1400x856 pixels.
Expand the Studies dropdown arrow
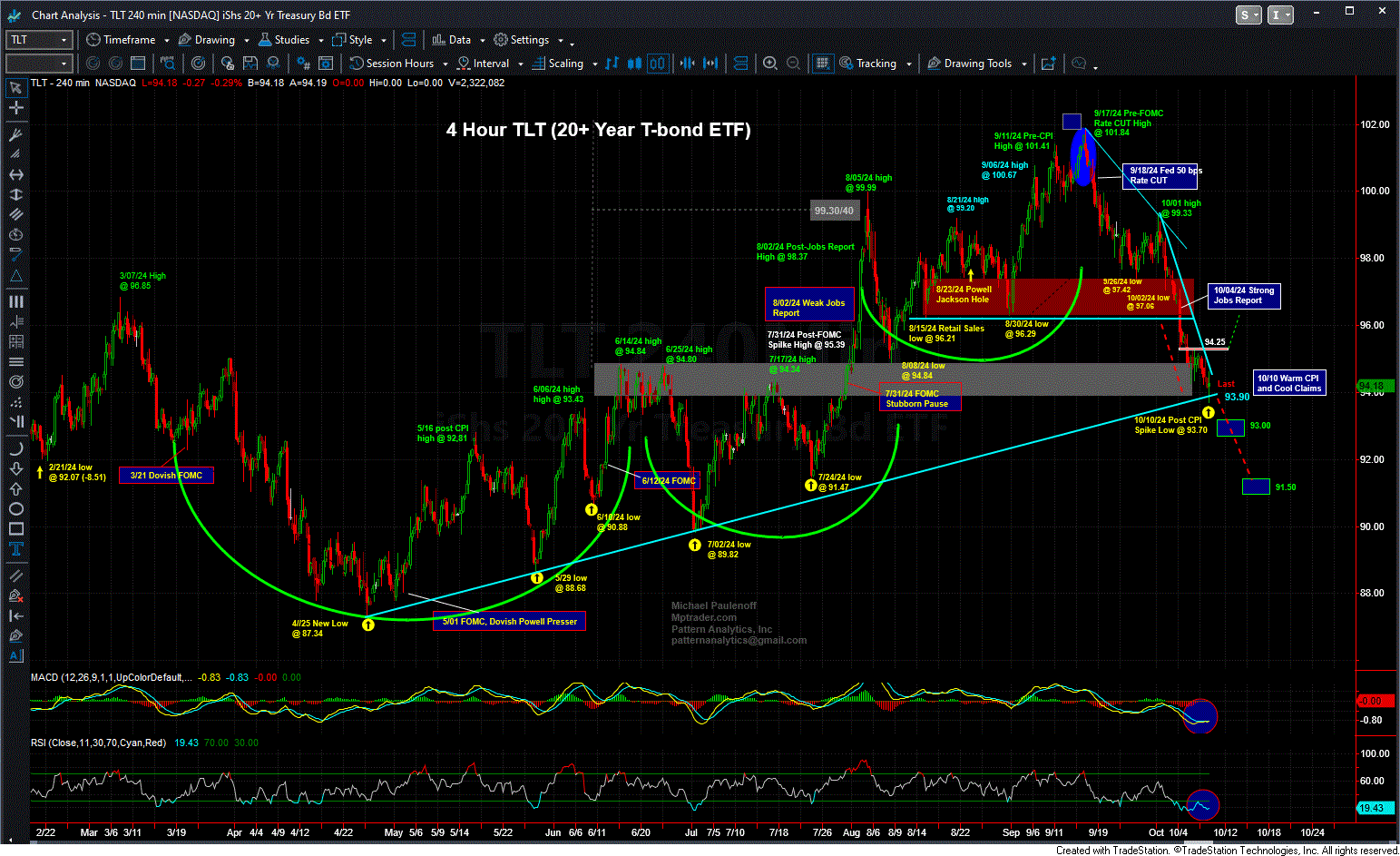click(320, 40)
